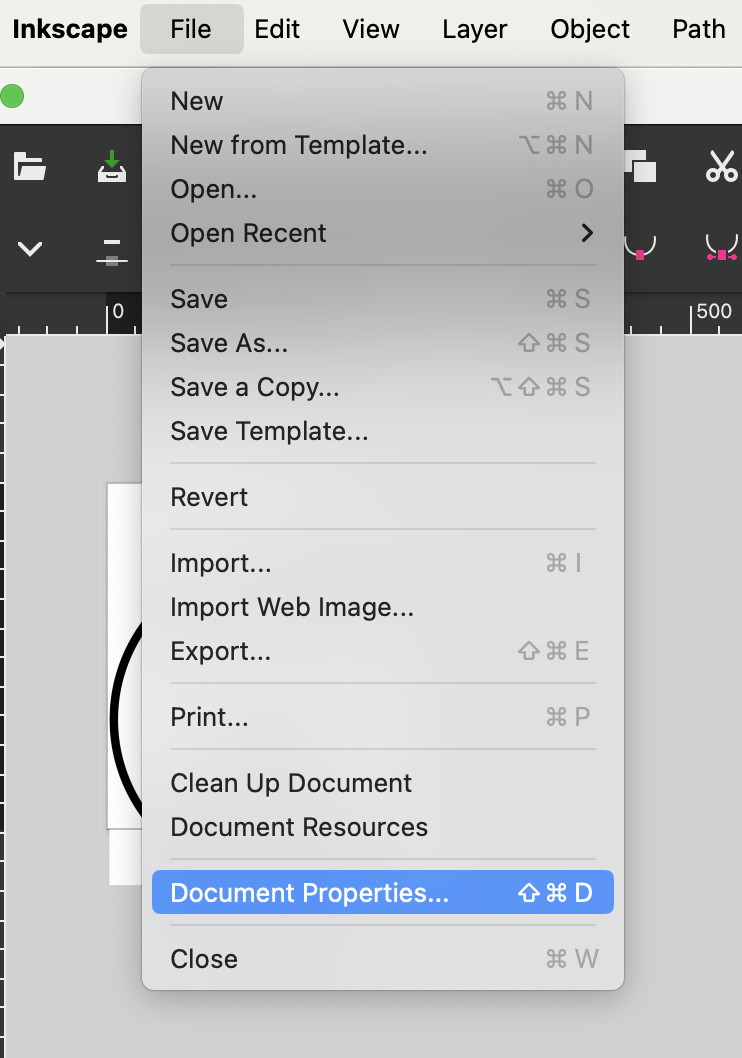Expand the chevron down arrow in toolbar
The width and height of the screenshot is (742, 1058).
tap(30, 249)
